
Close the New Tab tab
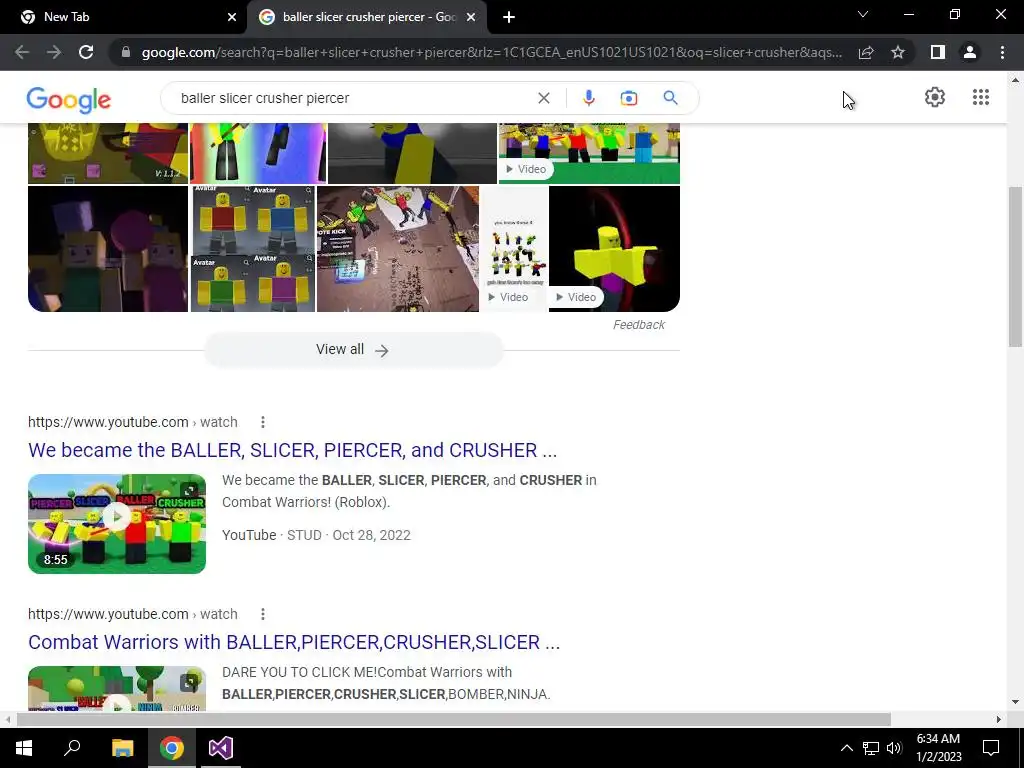pos(232,17)
